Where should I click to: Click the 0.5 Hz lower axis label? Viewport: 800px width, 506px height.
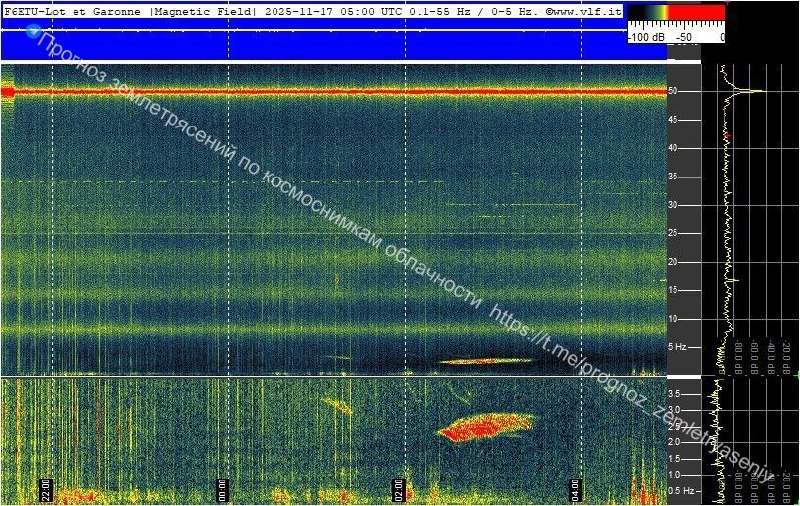681,491
